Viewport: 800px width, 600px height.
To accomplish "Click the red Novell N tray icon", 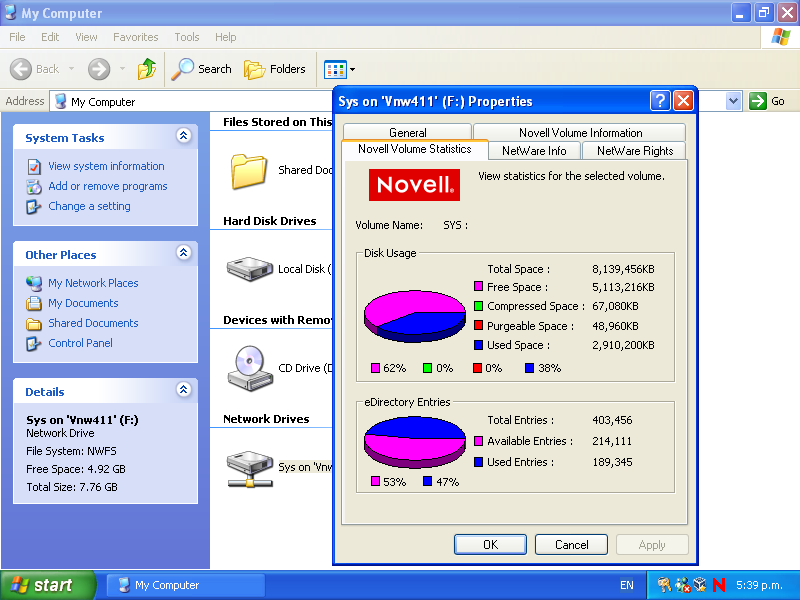I will (719, 585).
